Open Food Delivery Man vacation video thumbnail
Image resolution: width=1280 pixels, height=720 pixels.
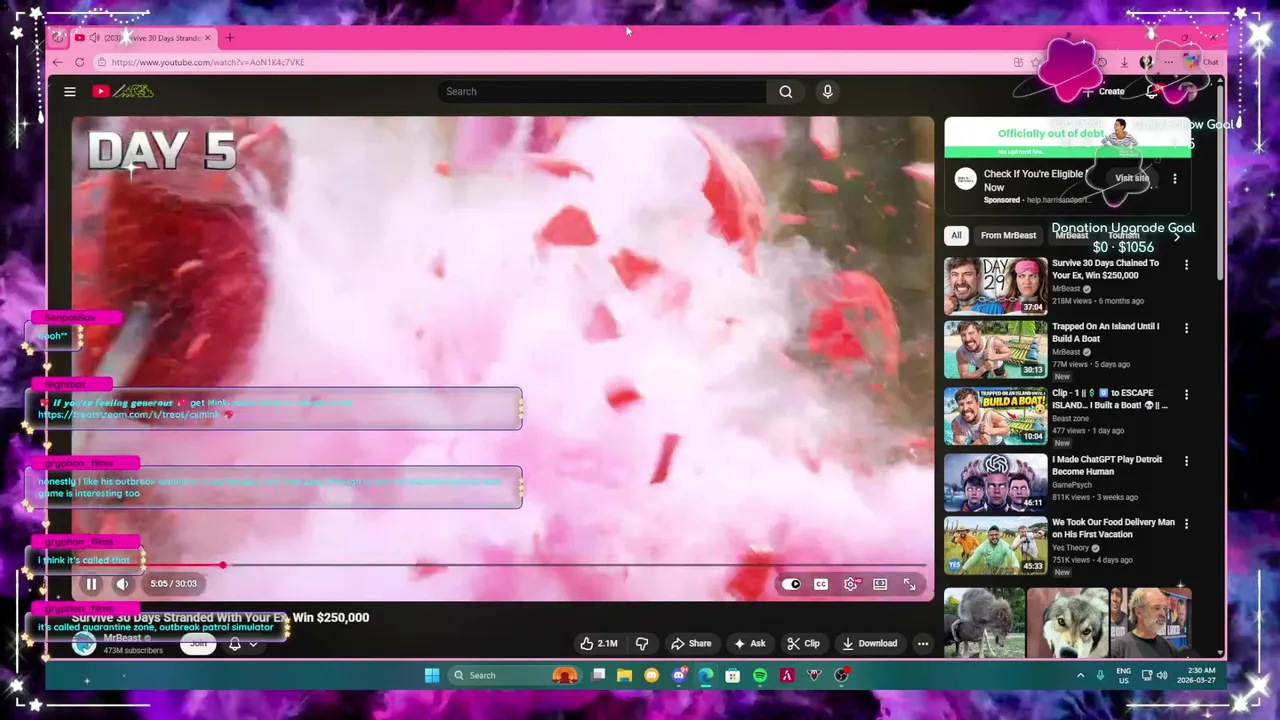point(996,545)
